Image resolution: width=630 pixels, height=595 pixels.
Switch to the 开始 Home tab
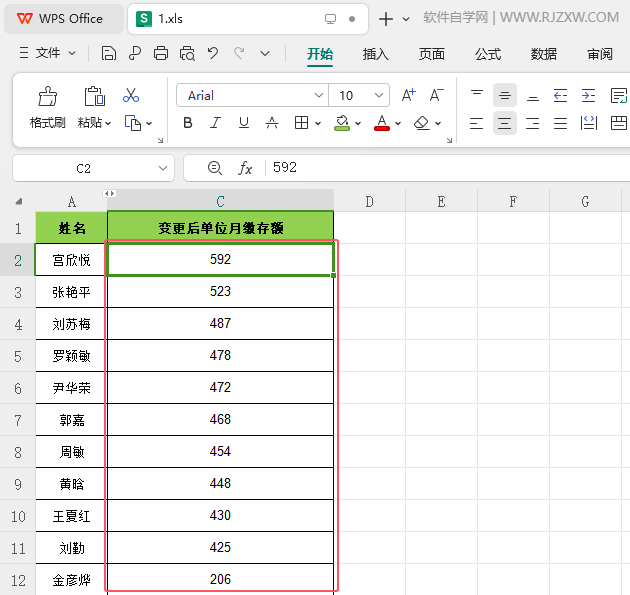tap(320, 54)
